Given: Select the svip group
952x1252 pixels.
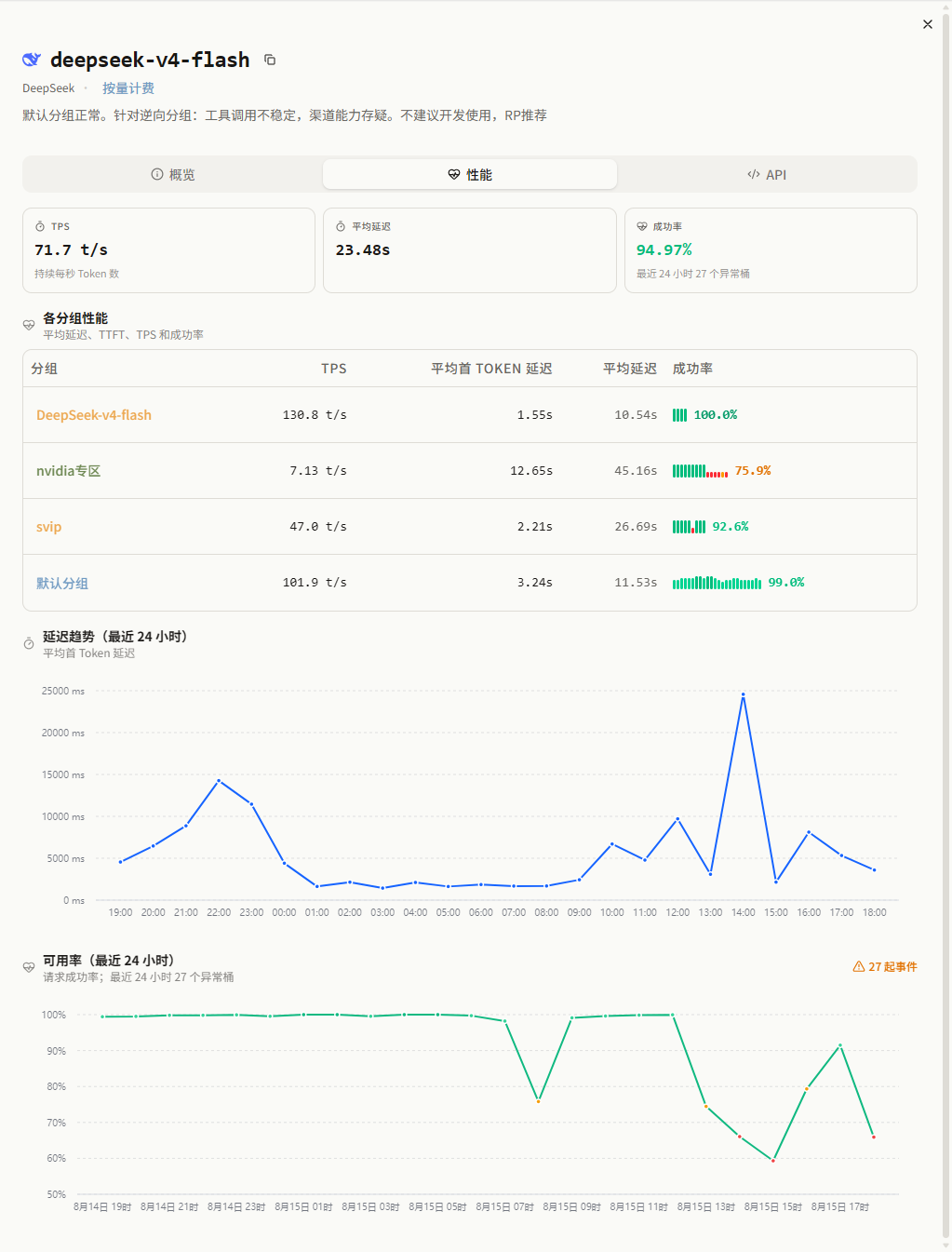Looking at the screenshot, I should [48, 527].
